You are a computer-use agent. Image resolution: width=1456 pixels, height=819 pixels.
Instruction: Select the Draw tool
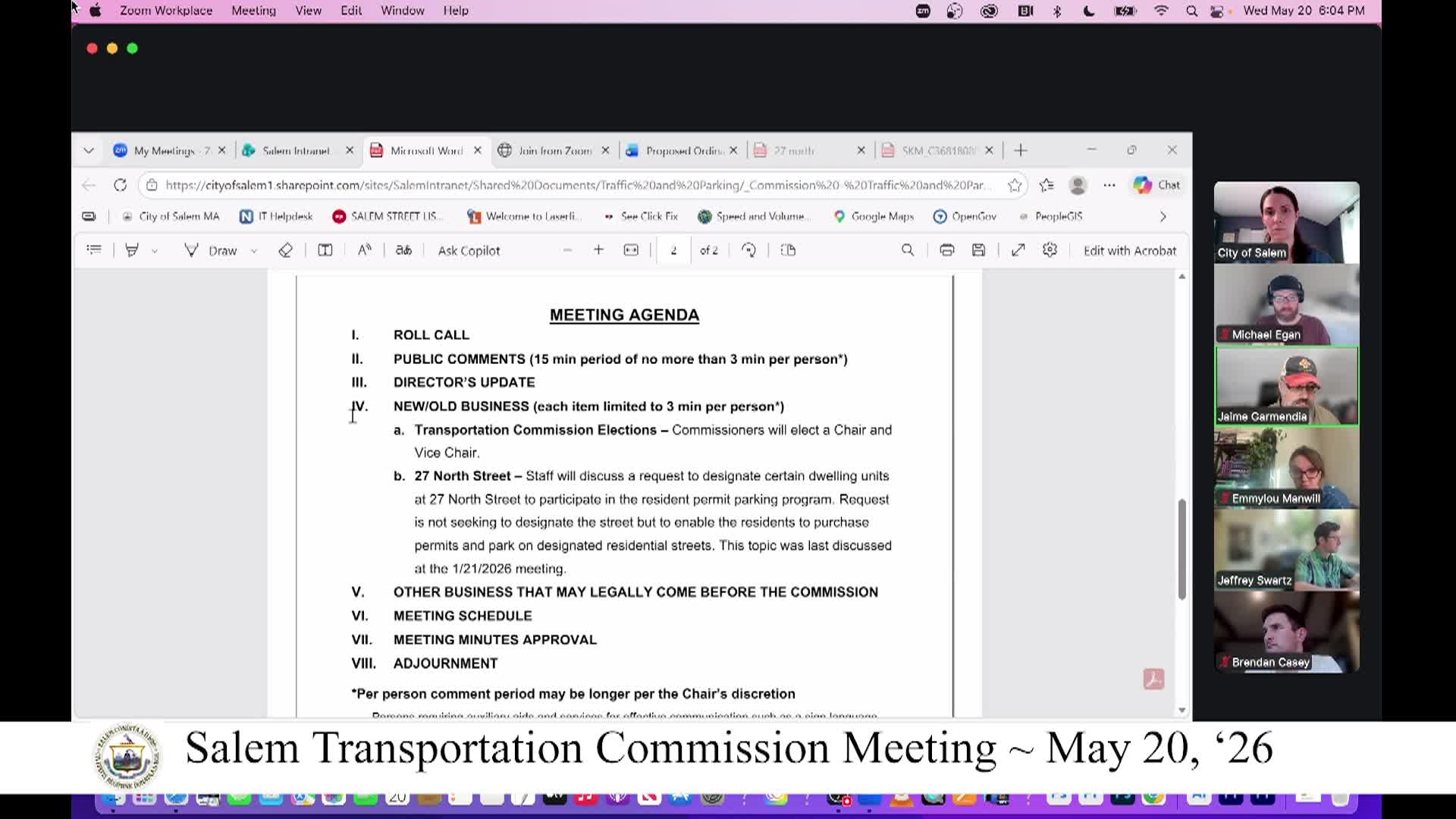pyautogui.click(x=210, y=250)
